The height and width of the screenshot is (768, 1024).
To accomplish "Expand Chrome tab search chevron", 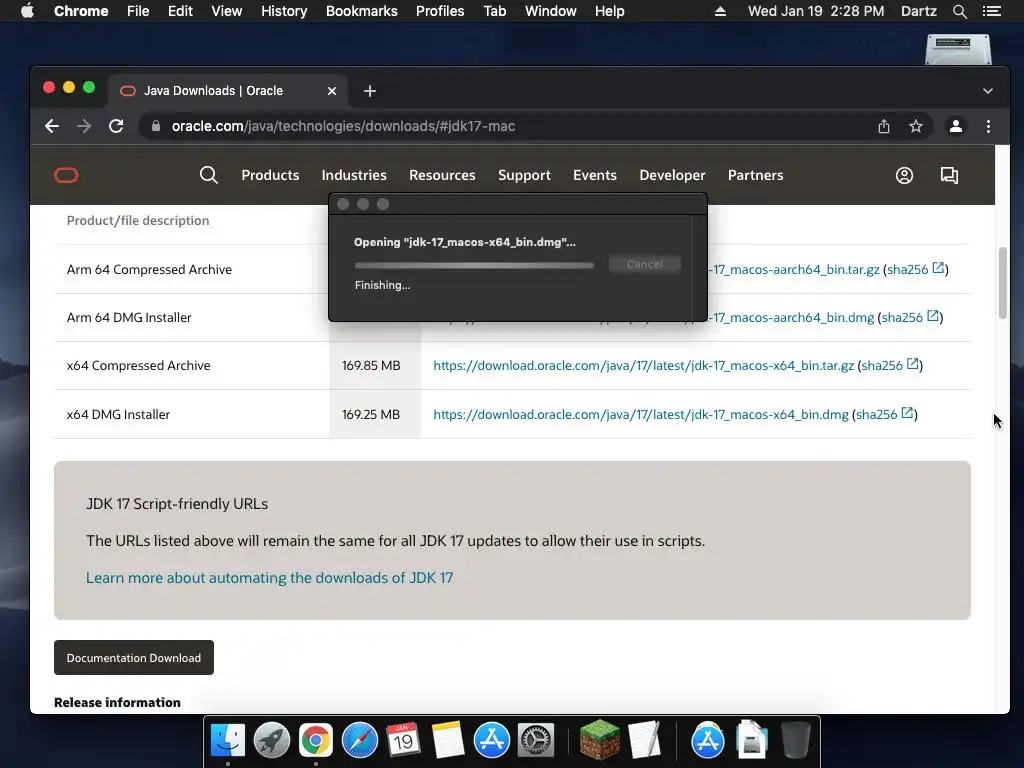I will (987, 91).
